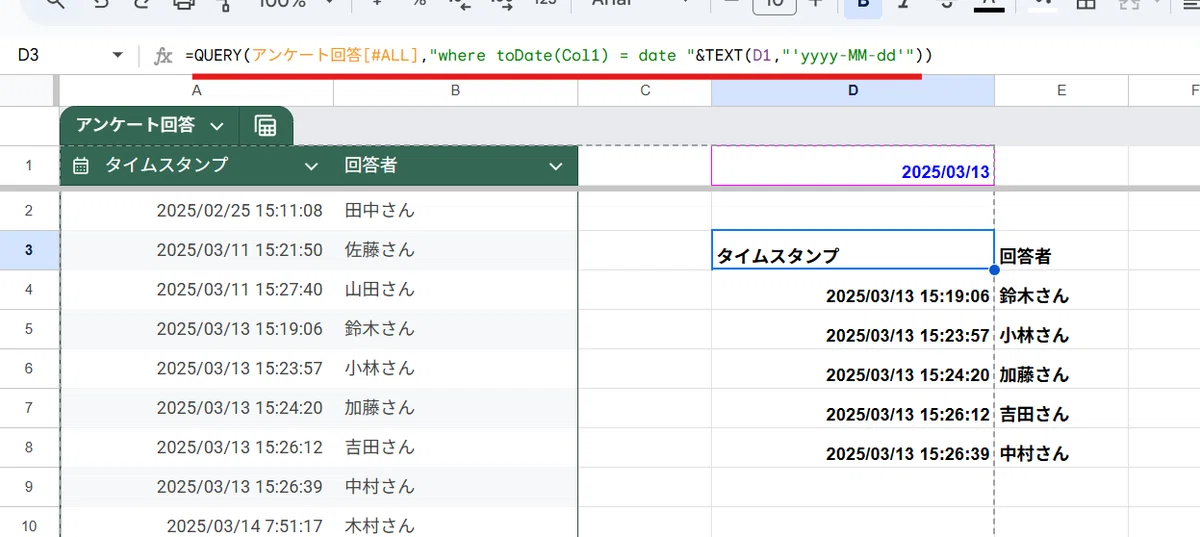Select row 3 header

coord(29,250)
